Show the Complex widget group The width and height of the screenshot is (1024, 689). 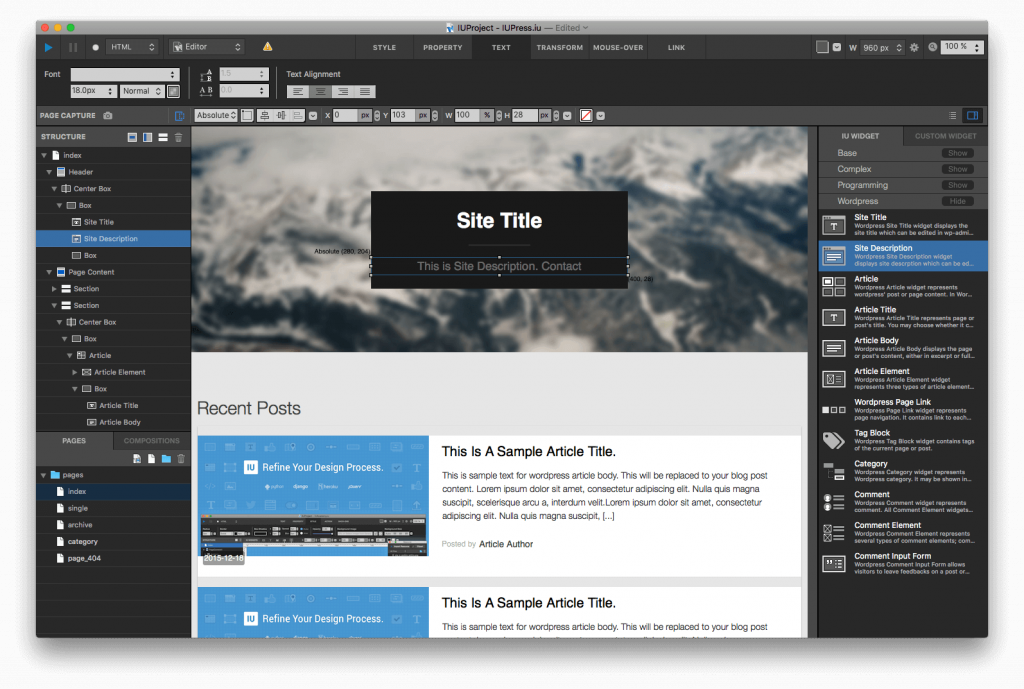click(x=957, y=169)
